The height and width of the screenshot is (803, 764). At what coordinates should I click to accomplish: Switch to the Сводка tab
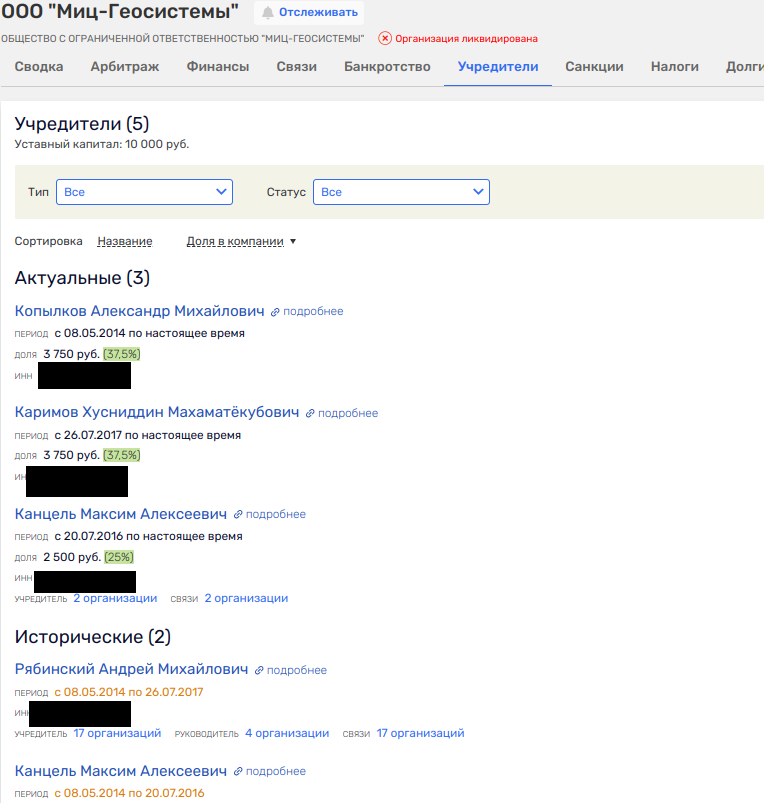pyautogui.click(x=39, y=67)
